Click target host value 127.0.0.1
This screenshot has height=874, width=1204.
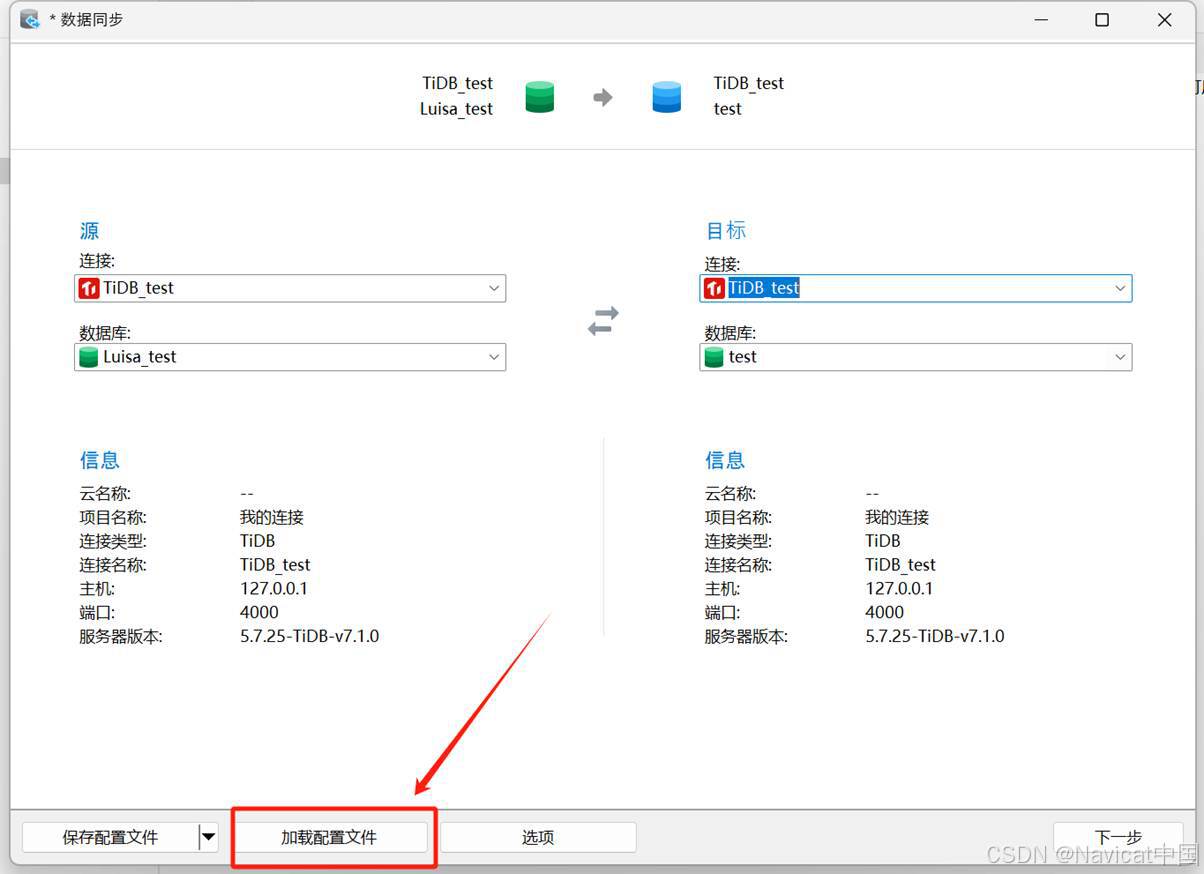coord(899,589)
